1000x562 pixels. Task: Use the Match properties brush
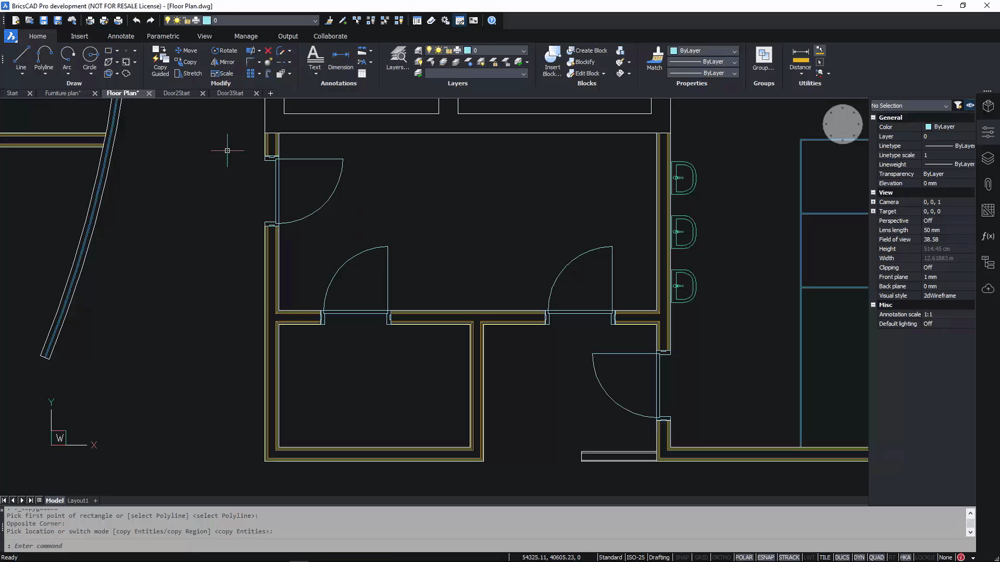(x=655, y=58)
